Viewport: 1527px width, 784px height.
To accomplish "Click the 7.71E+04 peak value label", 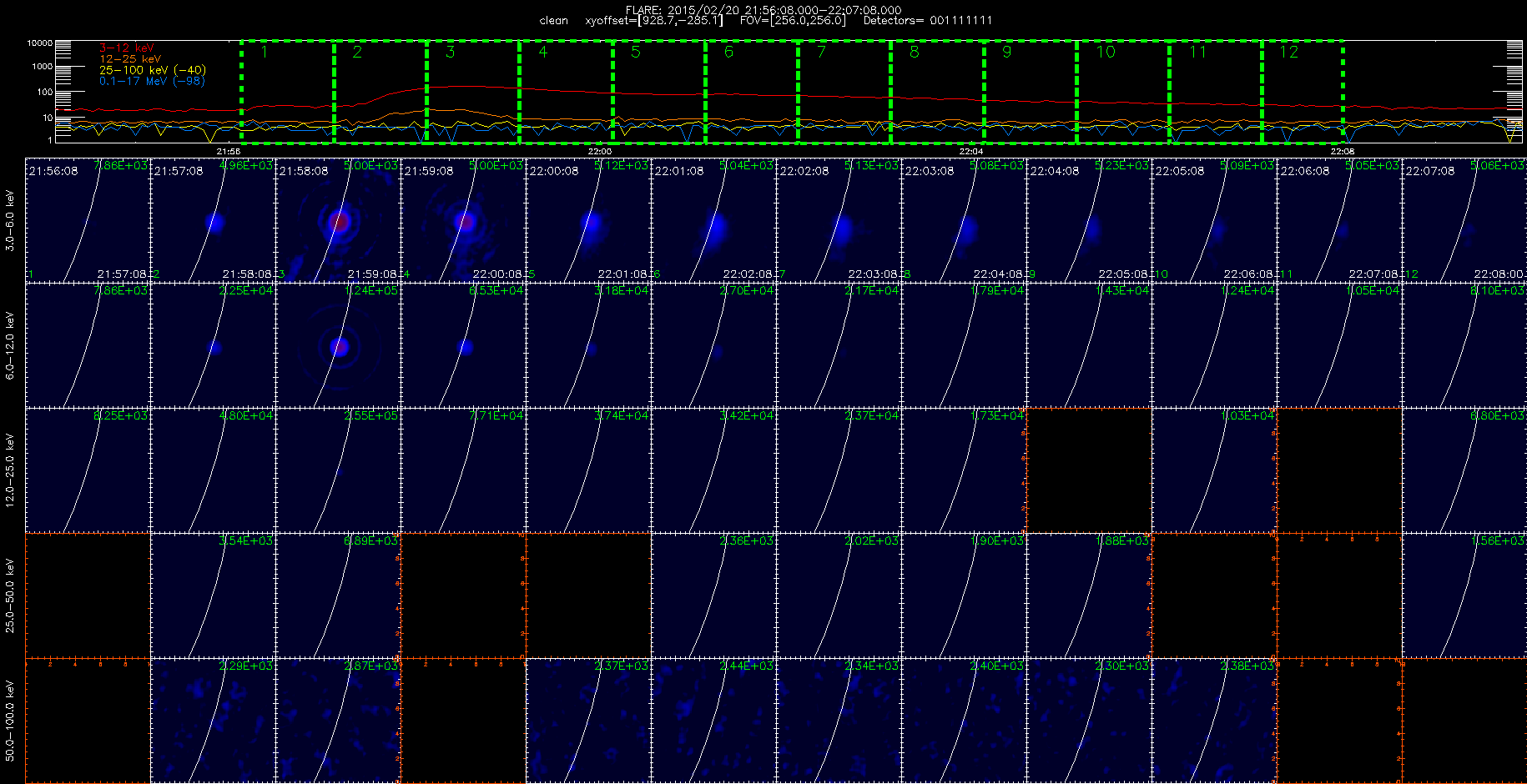I will 496,416.
